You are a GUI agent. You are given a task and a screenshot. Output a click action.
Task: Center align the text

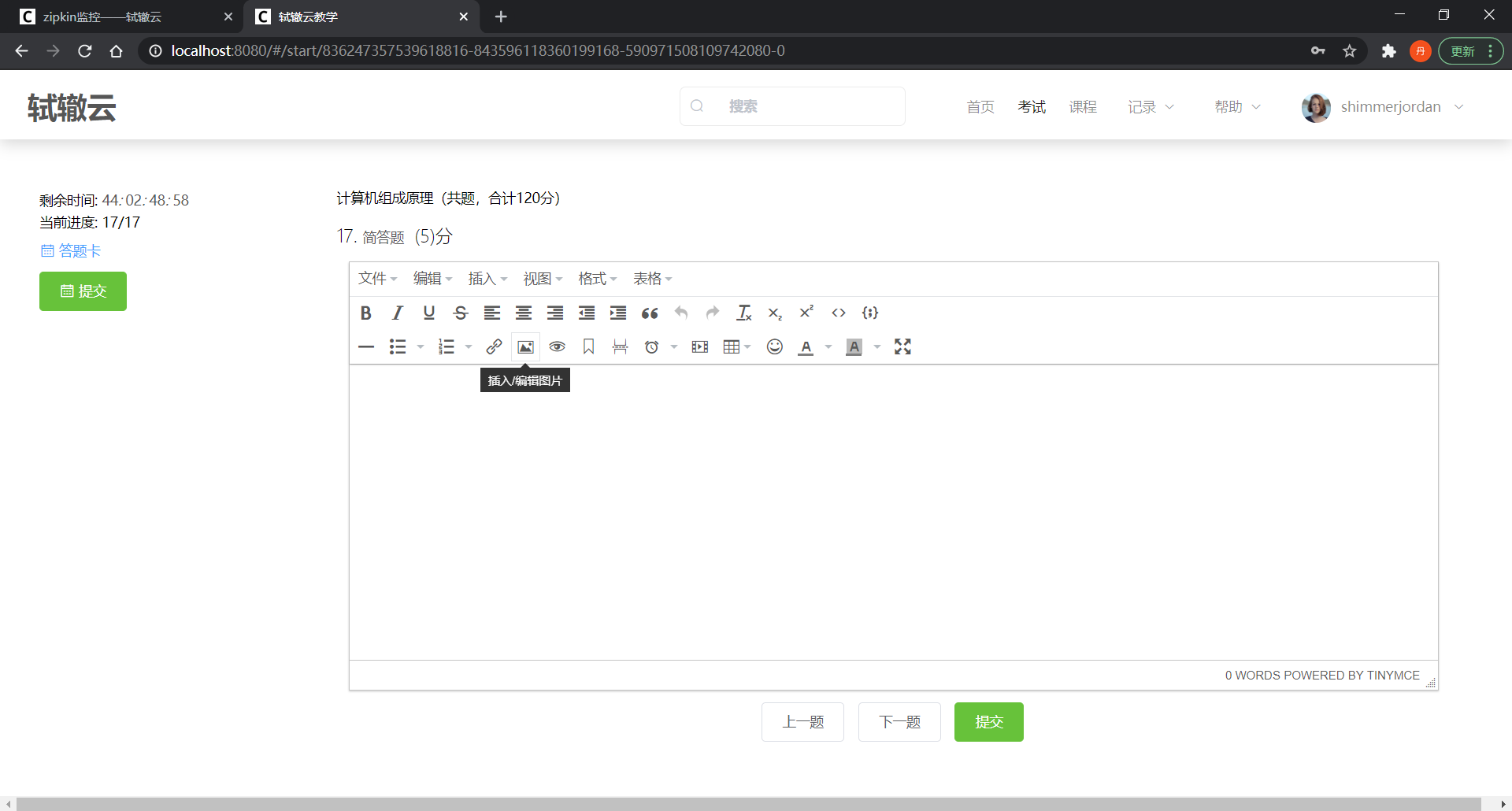524,313
